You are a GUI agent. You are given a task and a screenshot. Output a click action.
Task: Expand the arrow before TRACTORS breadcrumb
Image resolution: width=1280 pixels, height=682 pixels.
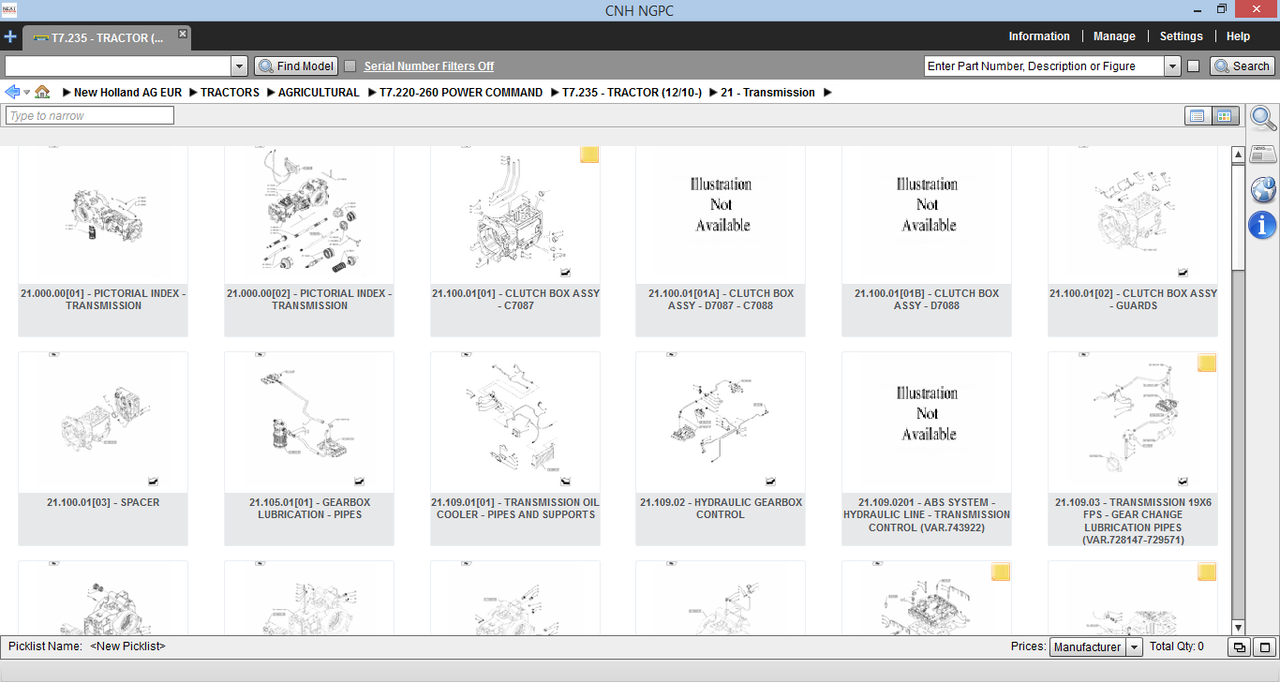pos(192,92)
